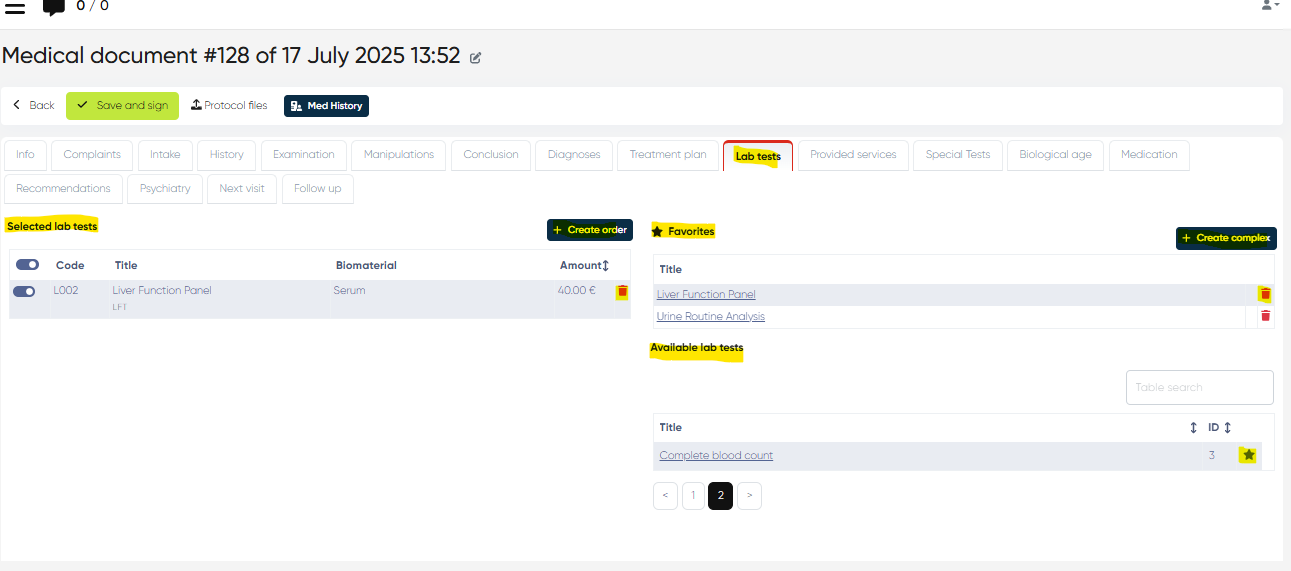Delete Liver Function Panel from selected lab tests
This screenshot has width=1291, height=571.
coord(622,292)
